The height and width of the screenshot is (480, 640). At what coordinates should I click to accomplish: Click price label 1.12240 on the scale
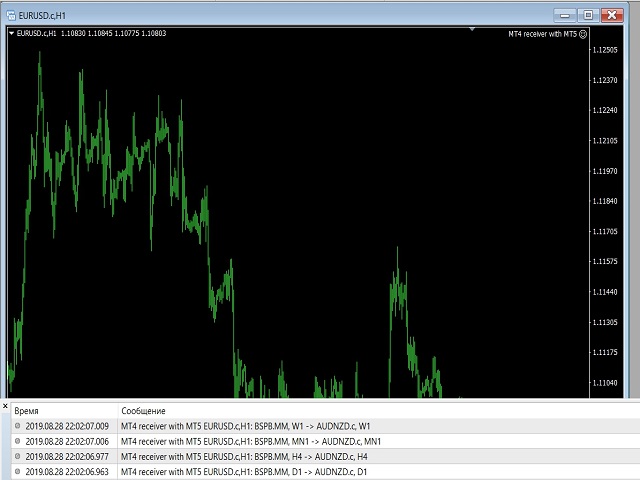click(605, 110)
